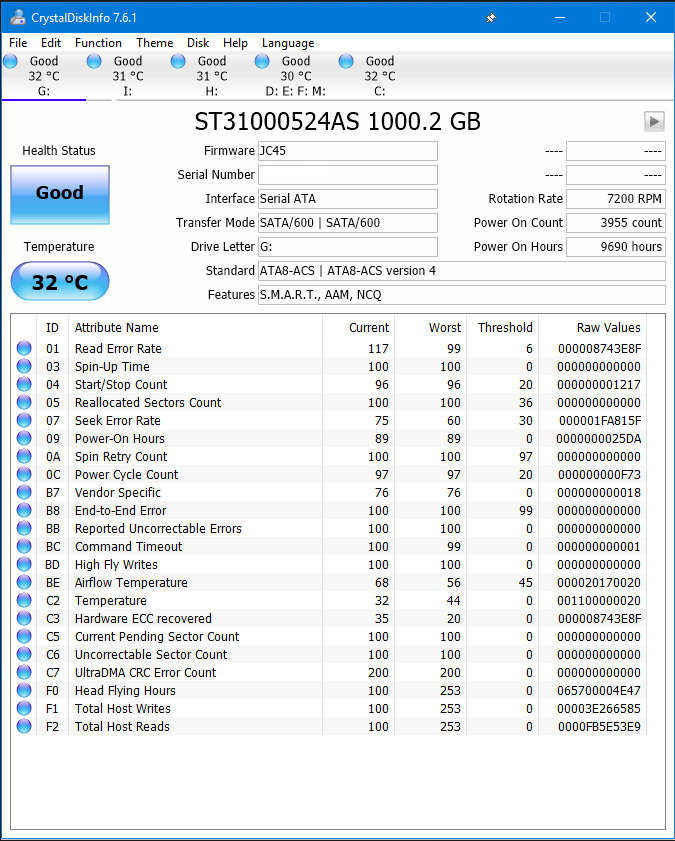This screenshot has height=841, width=675.
Task: Click status orb for Power-On Hours row
Action: [x=24, y=438]
